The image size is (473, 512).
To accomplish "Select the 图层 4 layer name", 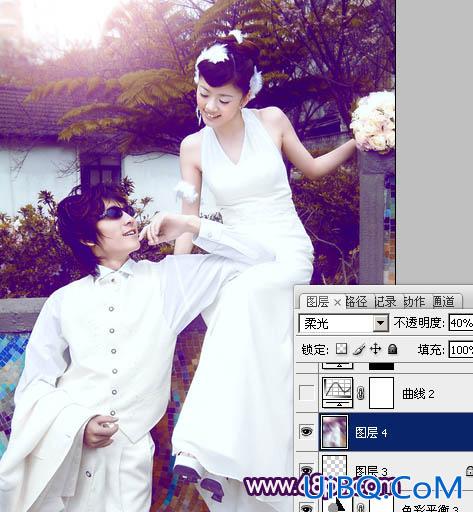I will 371,432.
